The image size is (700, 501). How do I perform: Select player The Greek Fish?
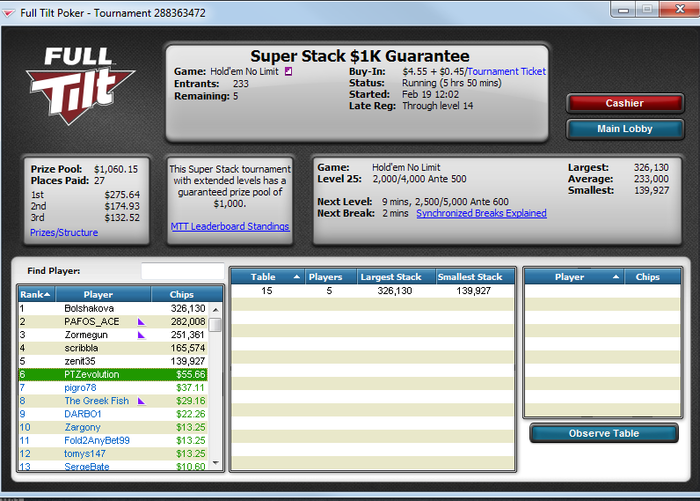coord(113,401)
